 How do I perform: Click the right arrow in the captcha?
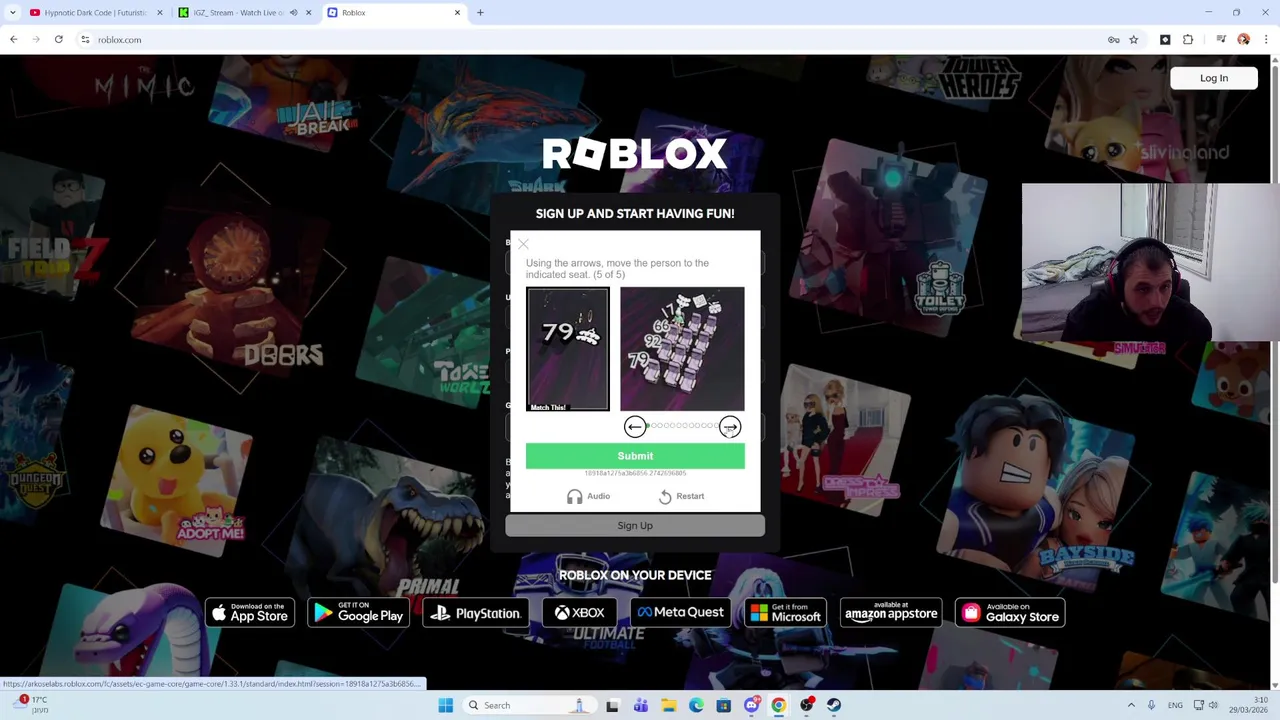[x=730, y=427]
